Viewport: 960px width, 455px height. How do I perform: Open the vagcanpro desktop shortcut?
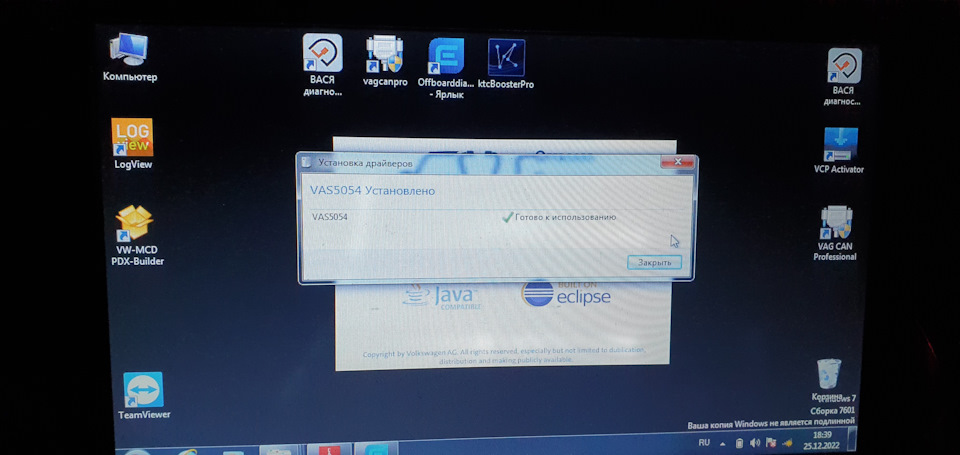(384, 61)
